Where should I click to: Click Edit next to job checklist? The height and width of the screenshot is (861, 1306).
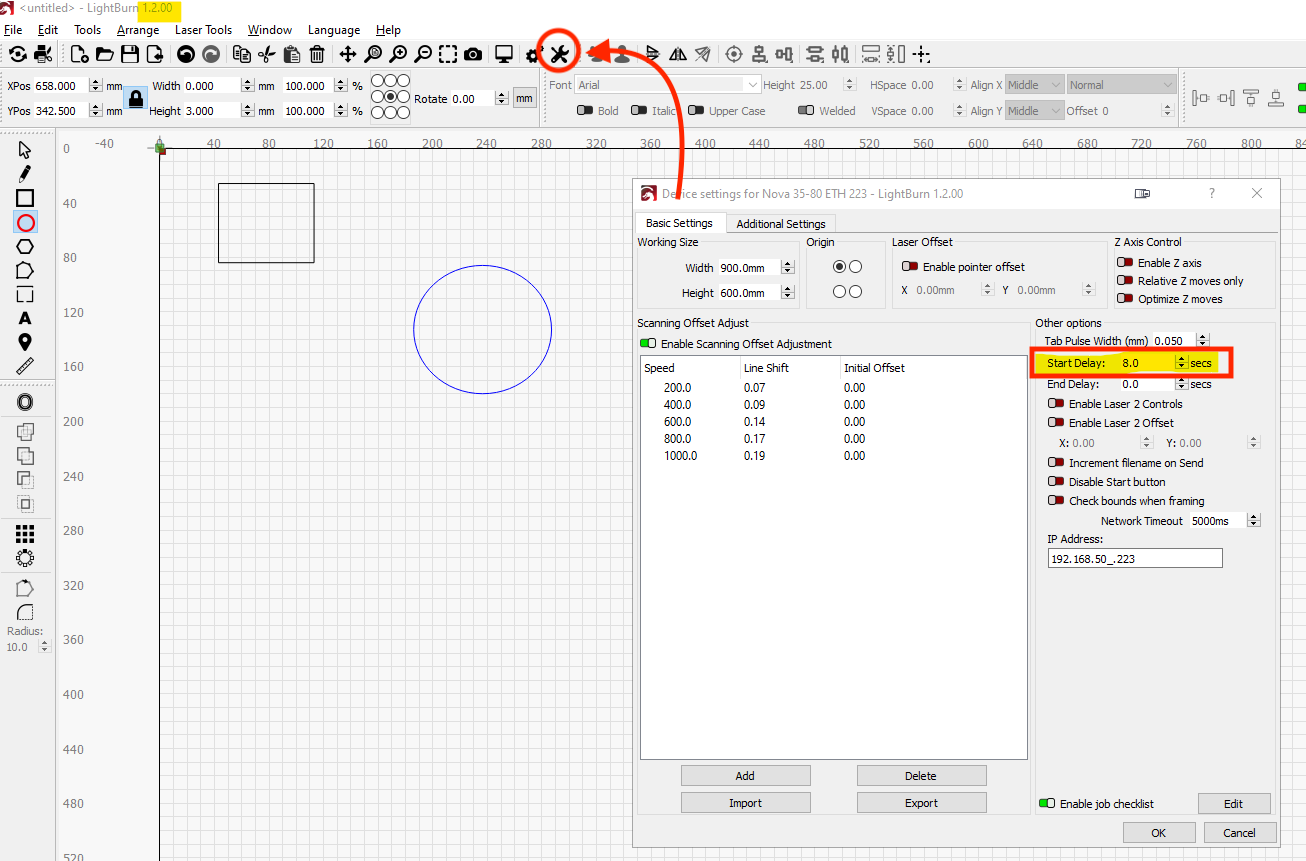[x=1233, y=804]
